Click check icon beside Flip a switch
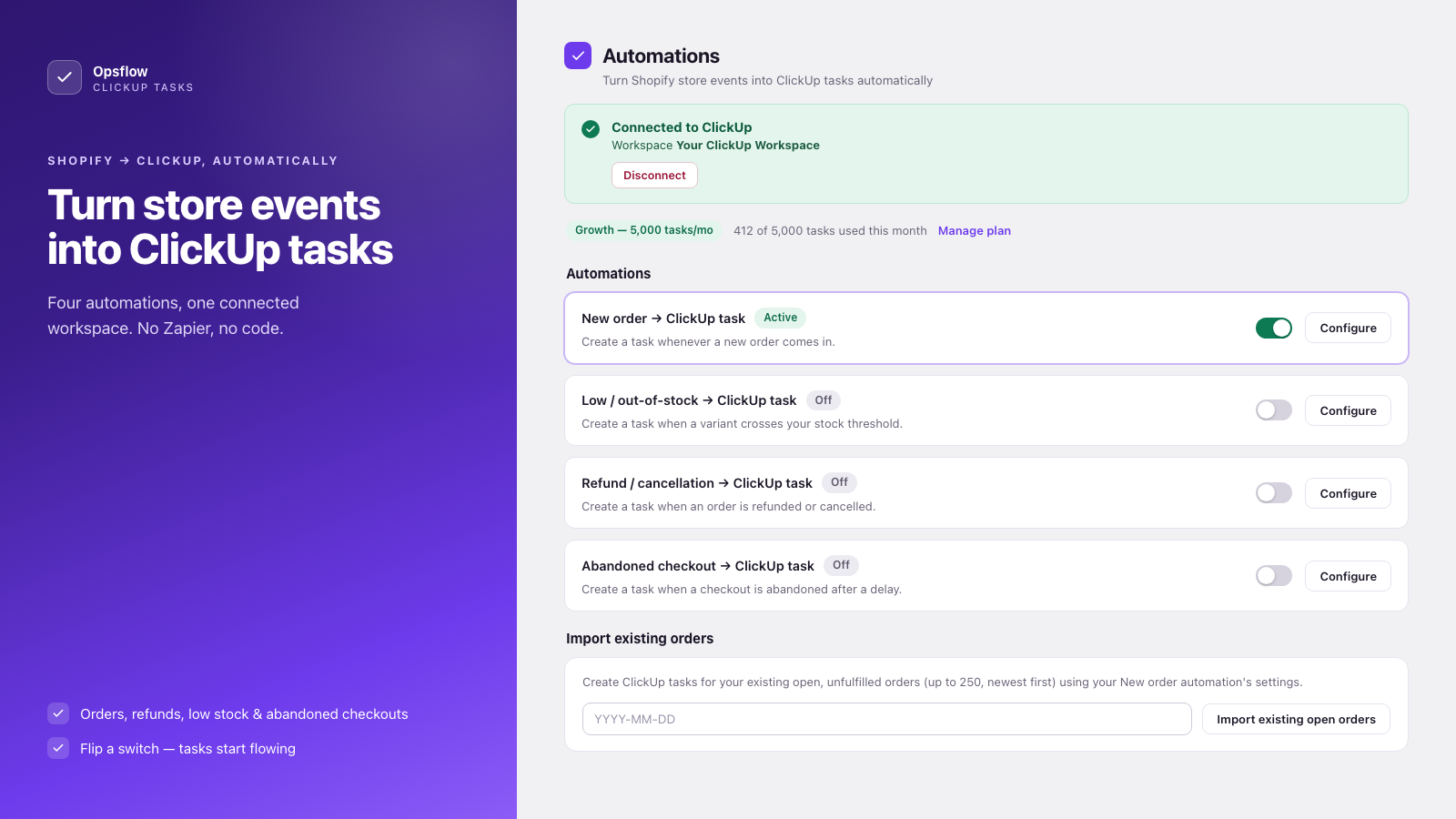This screenshot has height=819, width=1456. click(x=58, y=748)
